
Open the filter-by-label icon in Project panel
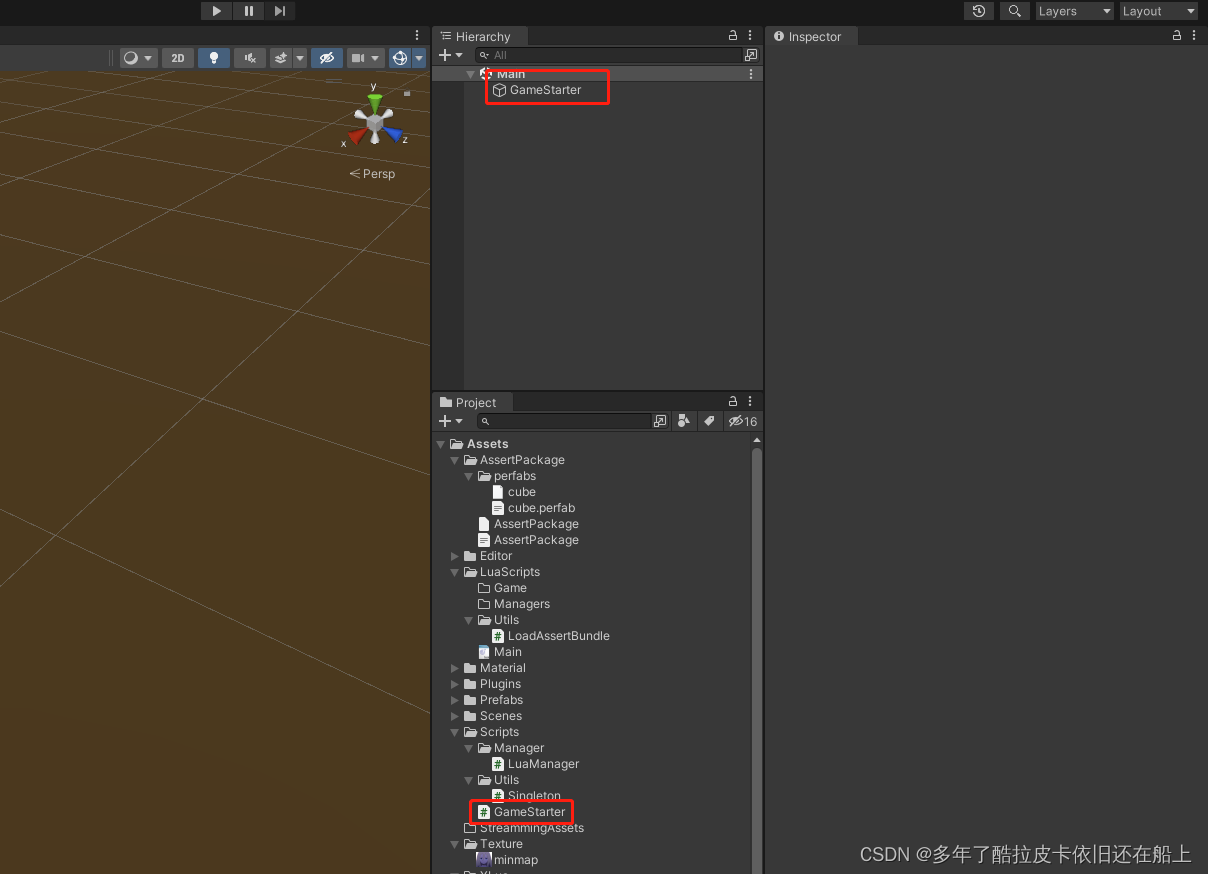coord(710,421)
